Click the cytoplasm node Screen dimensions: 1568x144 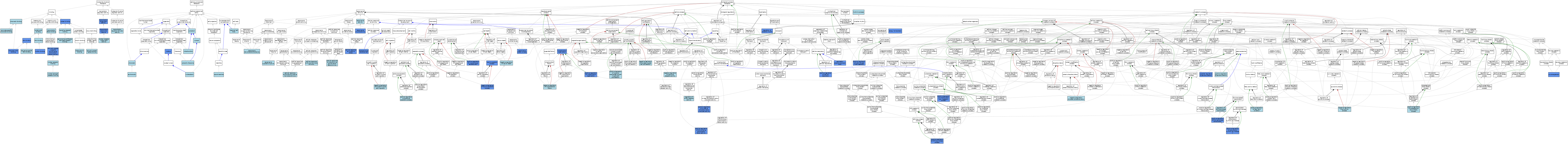point(192,31)
